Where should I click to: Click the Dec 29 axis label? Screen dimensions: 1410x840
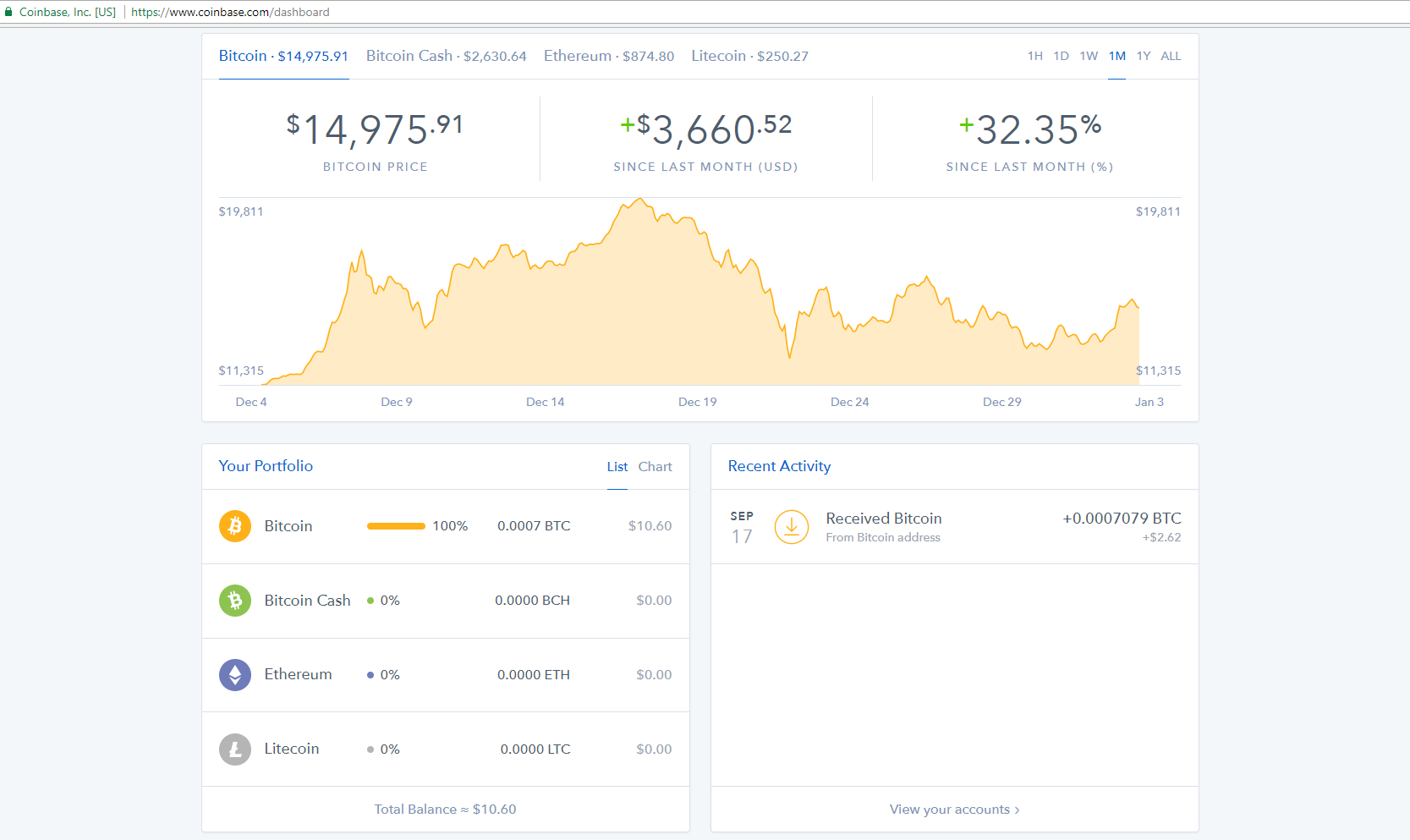tap(1002, 402)
